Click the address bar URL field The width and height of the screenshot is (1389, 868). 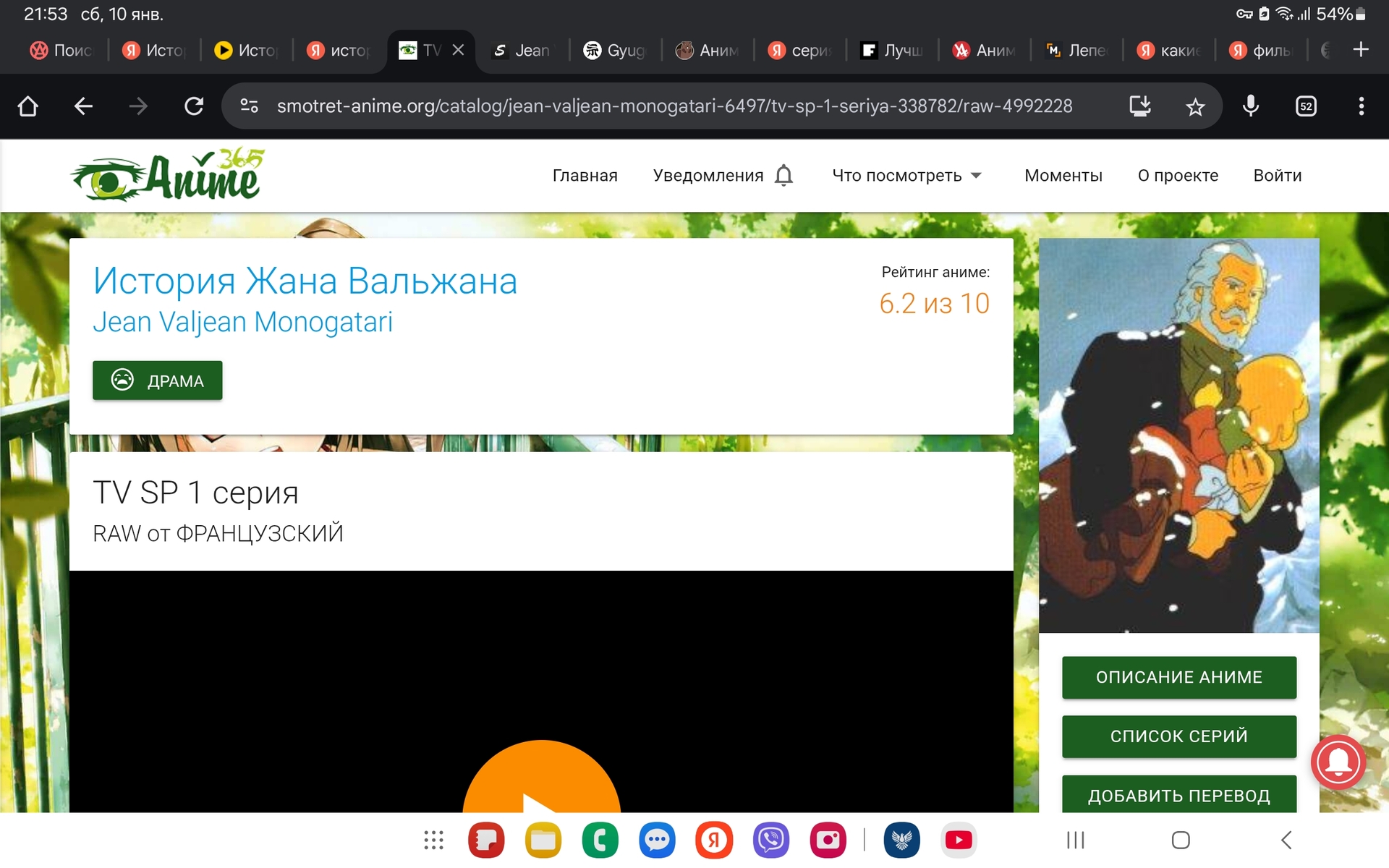click(x=673, y=106)
